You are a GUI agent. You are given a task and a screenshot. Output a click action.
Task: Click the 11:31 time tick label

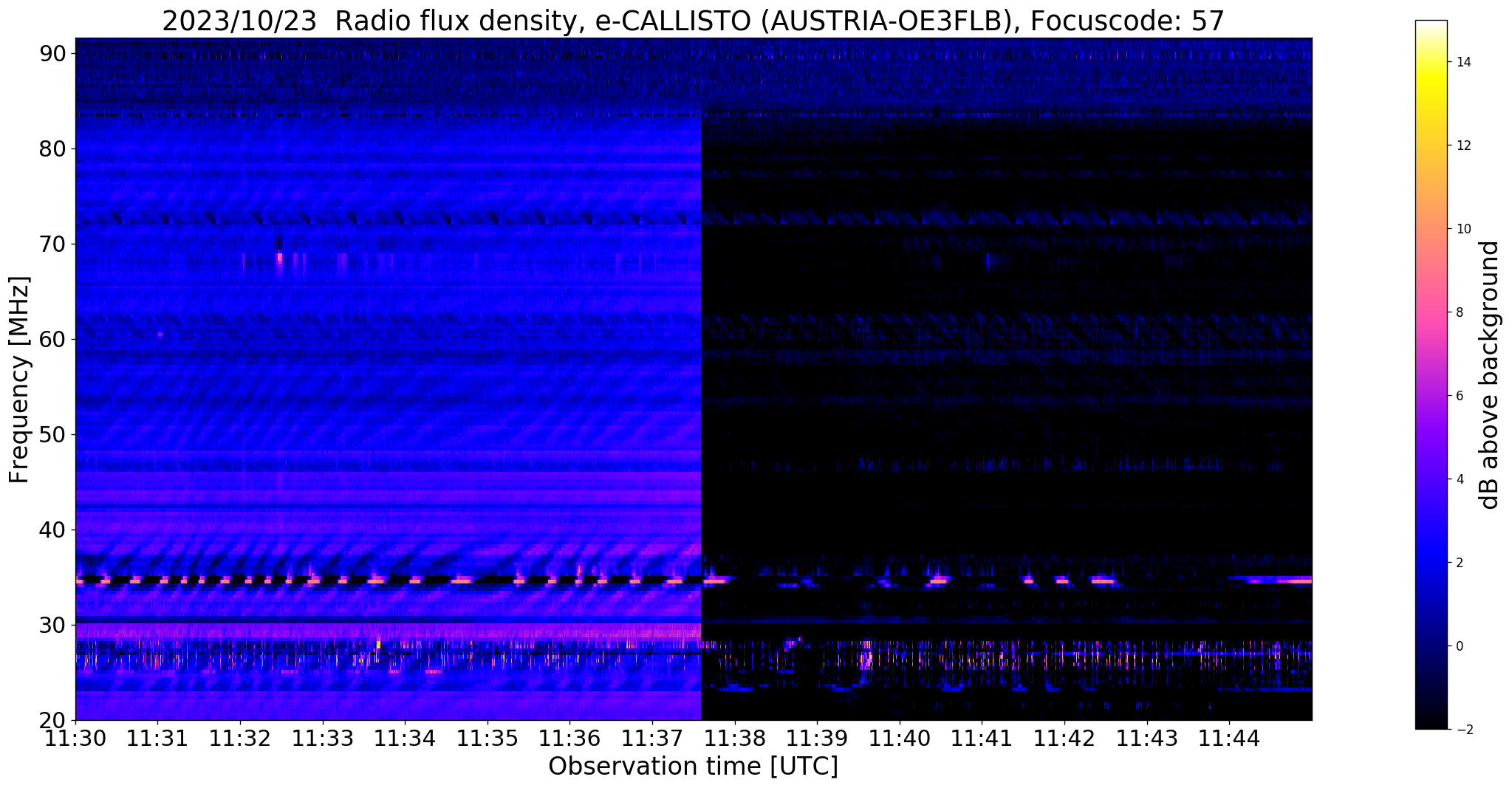(x=157, y=739)
